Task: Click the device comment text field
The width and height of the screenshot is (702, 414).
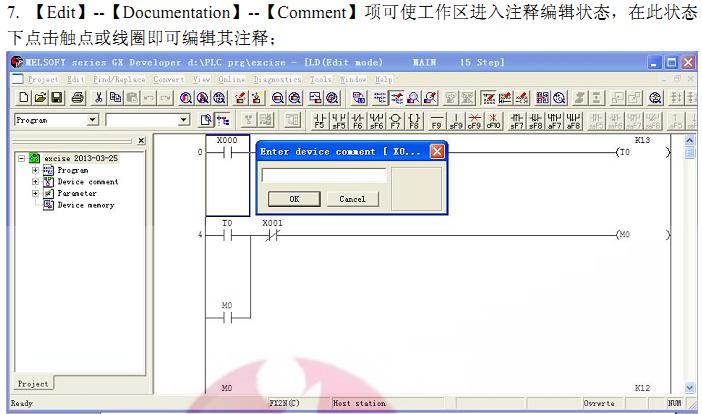Action: pyautogui.click(x=323, y=175)
